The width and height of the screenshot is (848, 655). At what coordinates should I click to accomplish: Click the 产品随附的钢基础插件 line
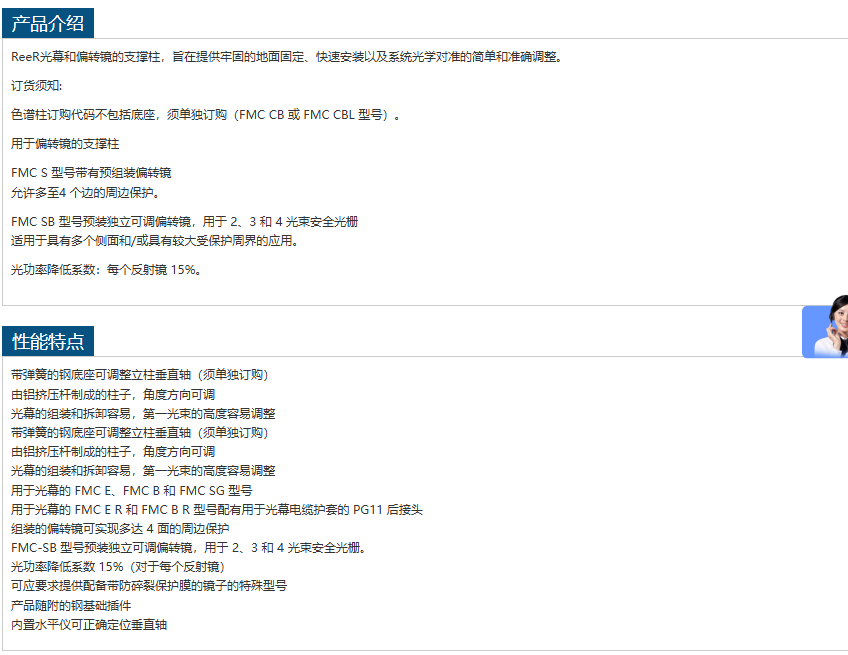coord(71,605)
